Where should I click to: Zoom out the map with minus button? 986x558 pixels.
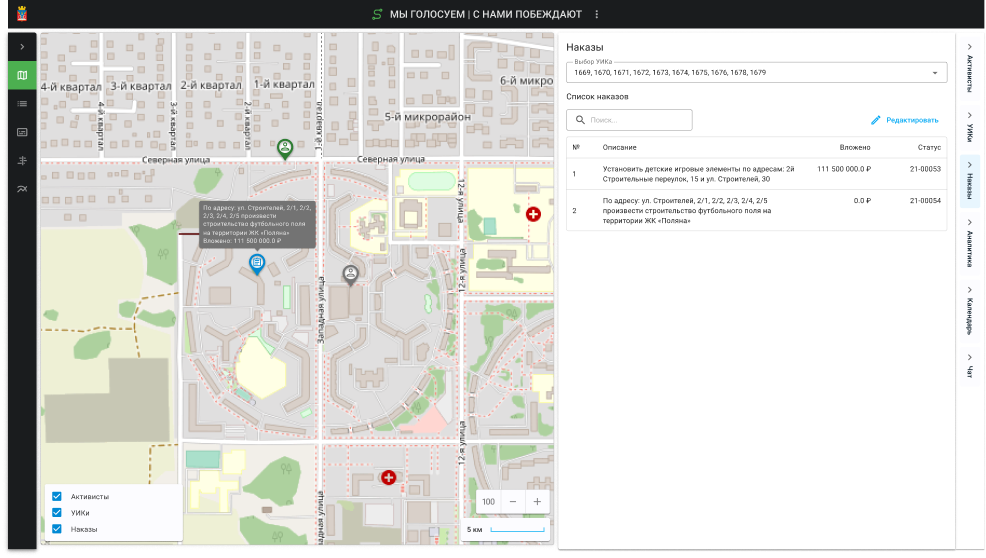coord(513,501)
